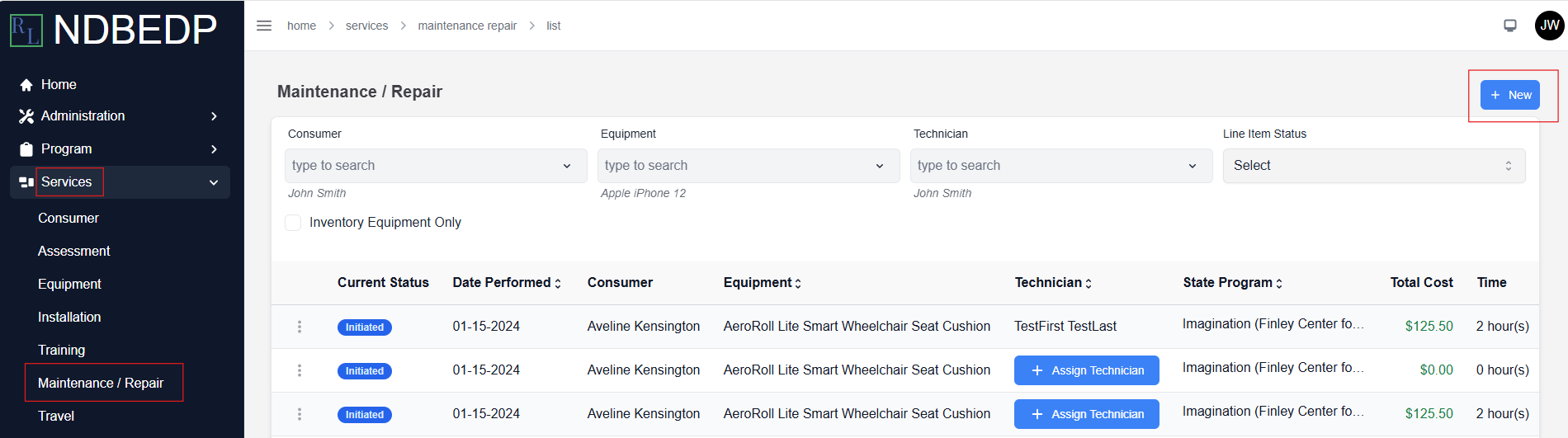Sort by State Program arrows icon
1568x438 pixels.
(1279, 283)
